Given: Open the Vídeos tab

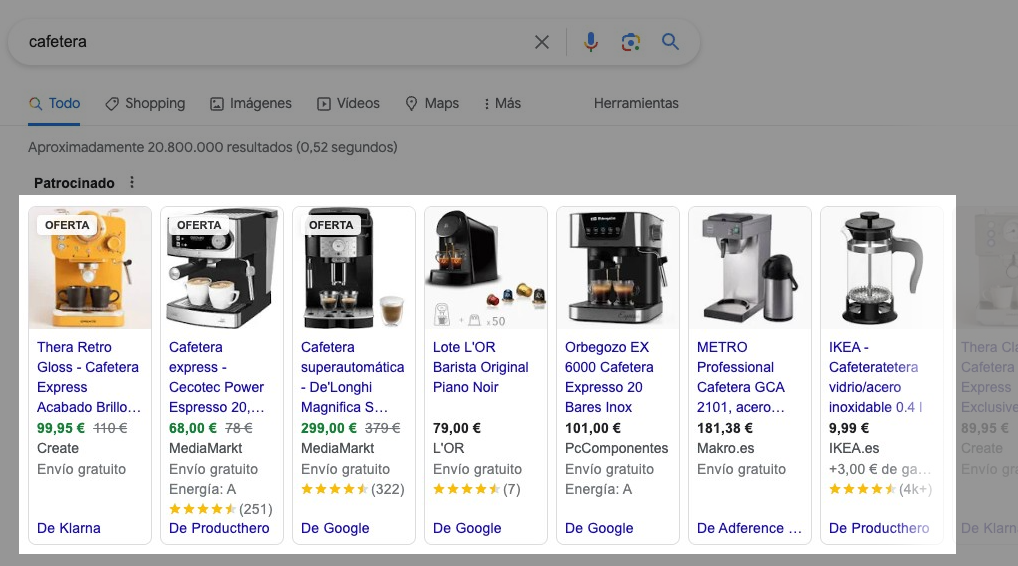Looking at the screenshot, I should [x=348, y=103].
